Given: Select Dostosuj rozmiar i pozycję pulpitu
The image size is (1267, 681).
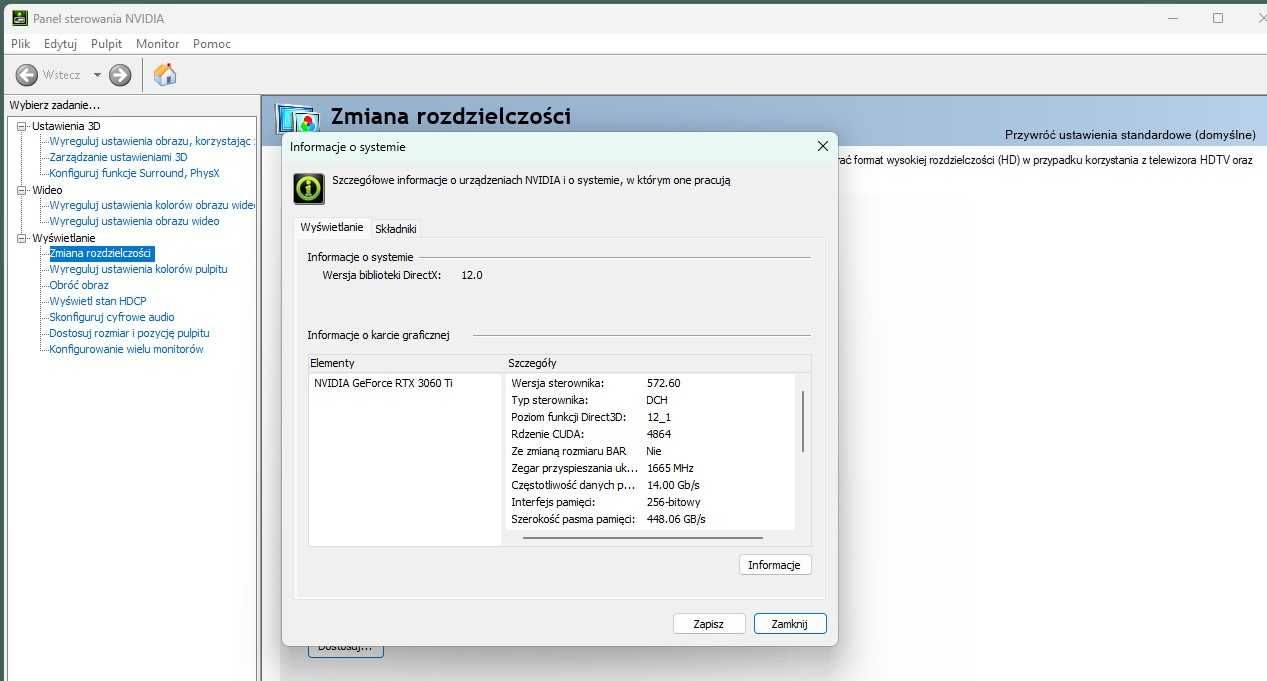Looking at the screenshot, I should 129,333.
